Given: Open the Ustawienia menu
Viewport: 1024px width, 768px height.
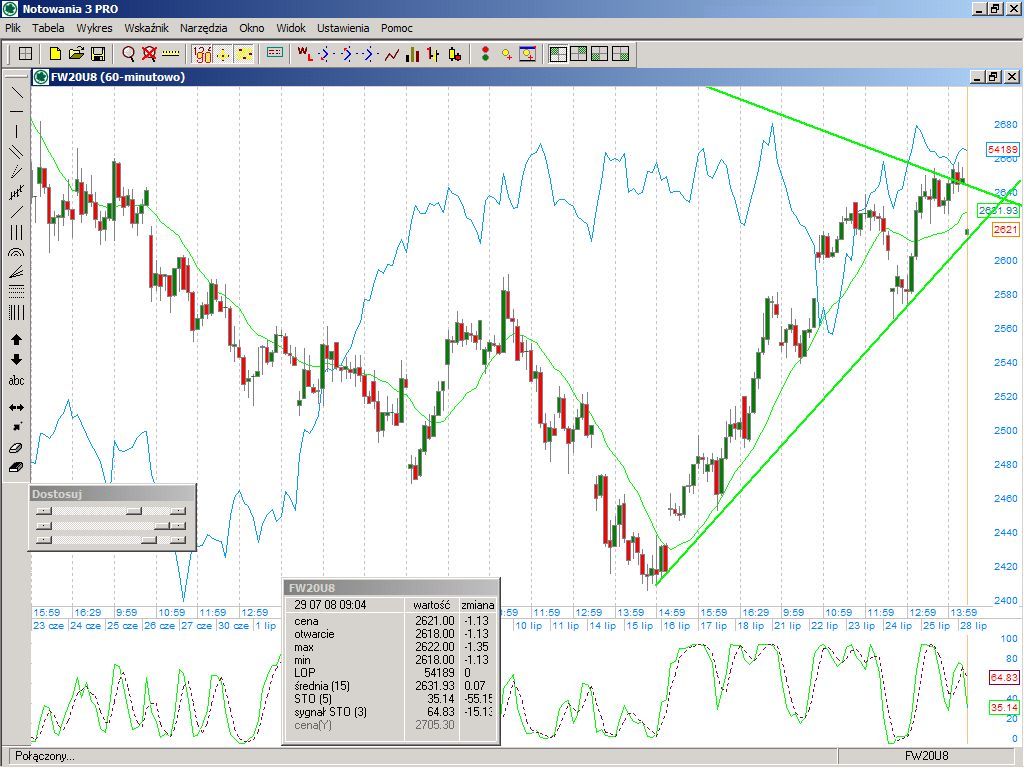Looking at the screenshot, I should tap(343, 28).
